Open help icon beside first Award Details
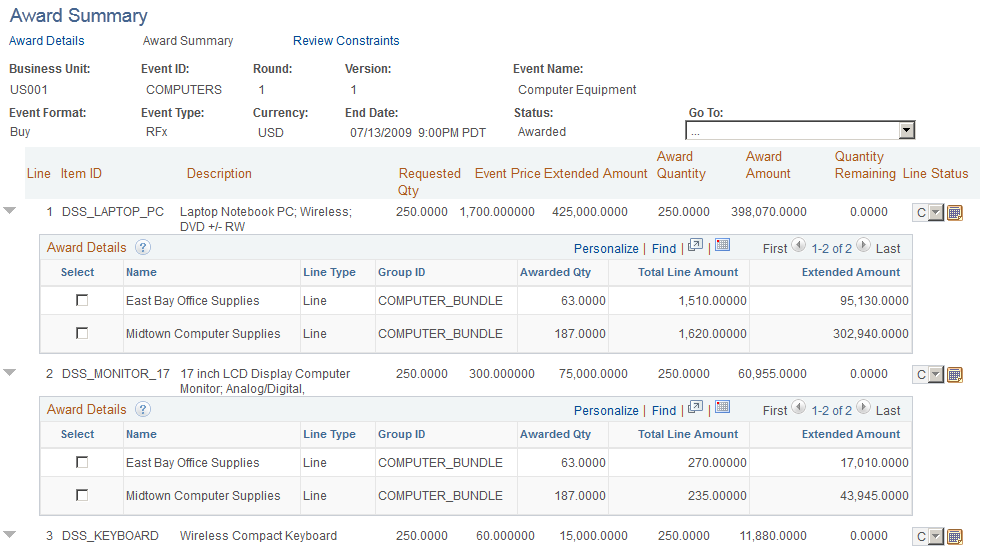 tap(143, 247)
